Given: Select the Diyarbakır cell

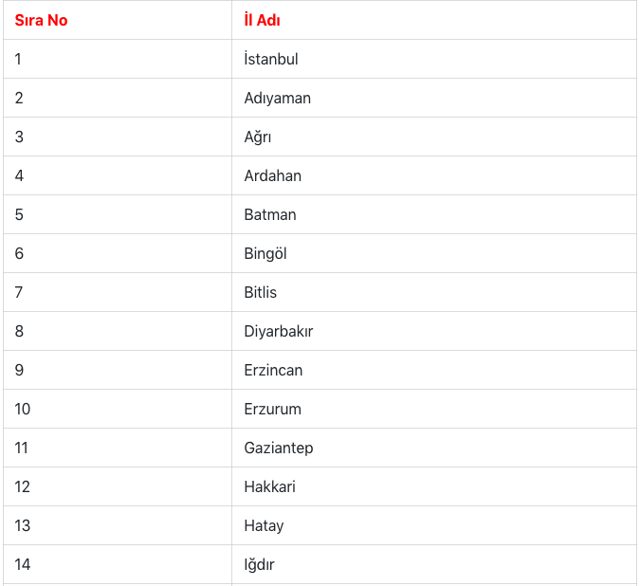Looking at the screenshot, I should pos(278,331).
